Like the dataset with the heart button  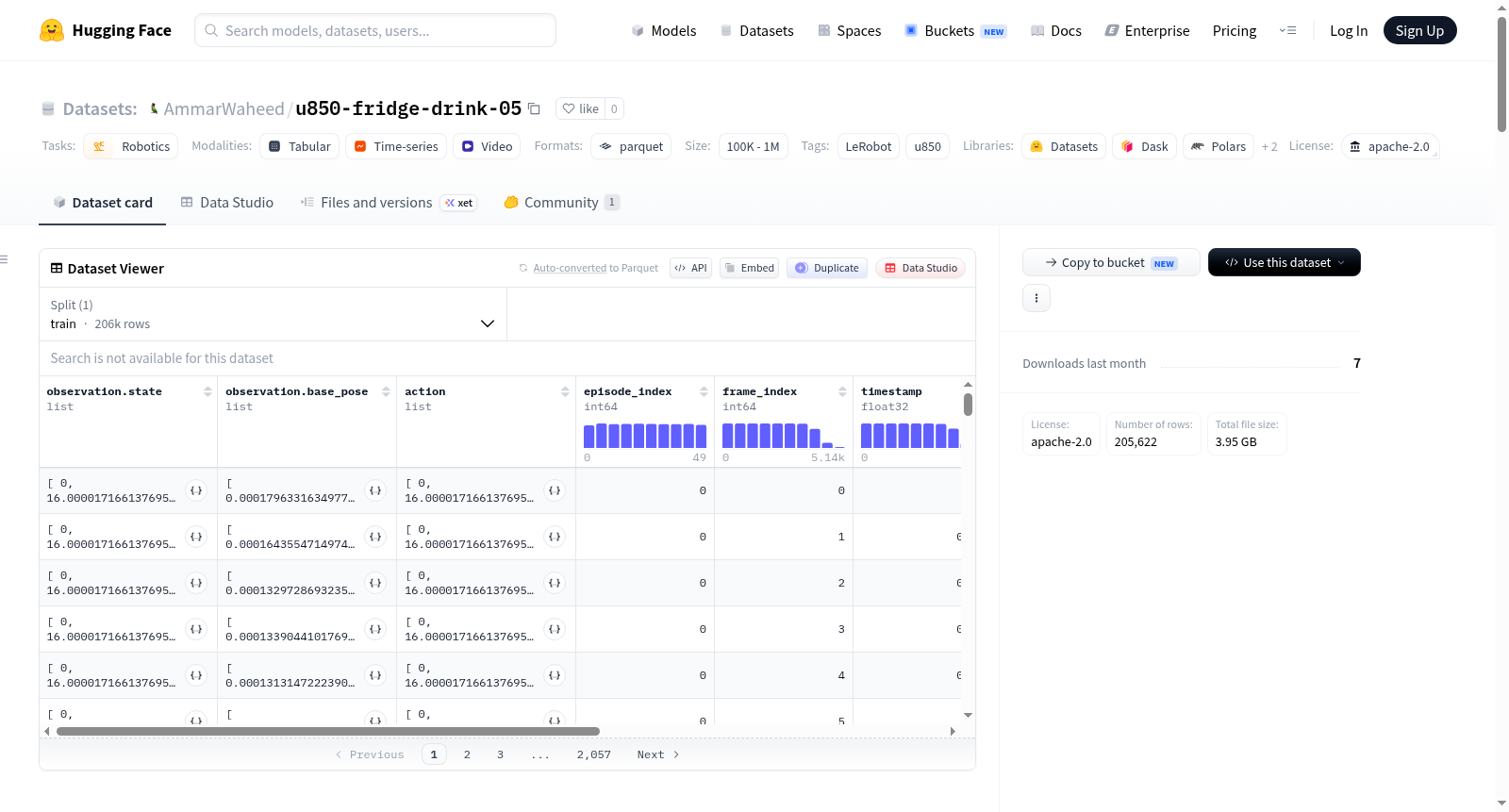point(580,108)
